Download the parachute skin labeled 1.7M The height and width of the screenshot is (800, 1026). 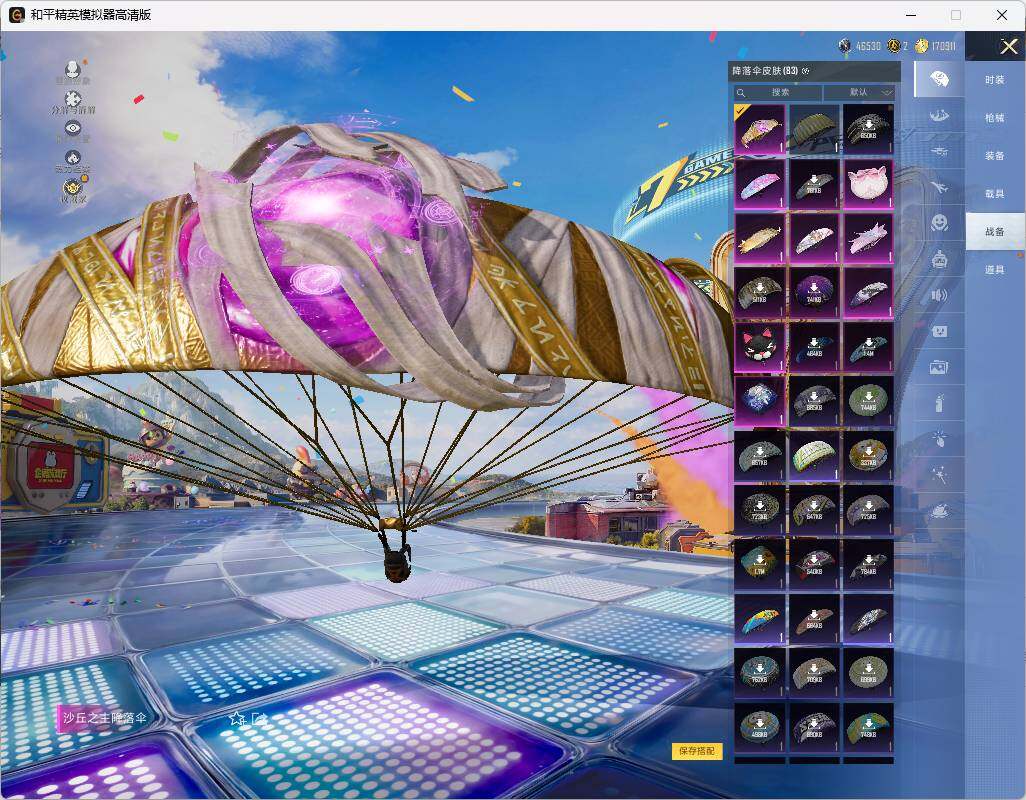[759, 563]
